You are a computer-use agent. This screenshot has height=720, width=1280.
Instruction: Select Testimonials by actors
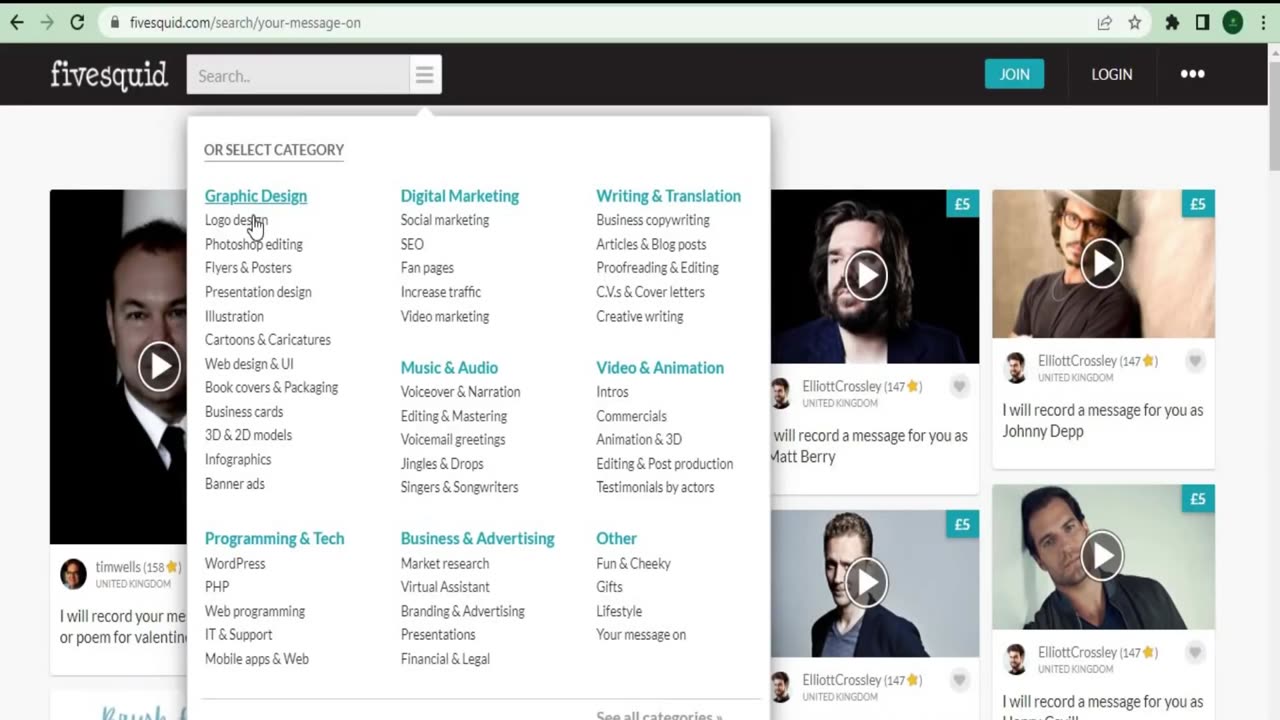[x=655, y=487]
